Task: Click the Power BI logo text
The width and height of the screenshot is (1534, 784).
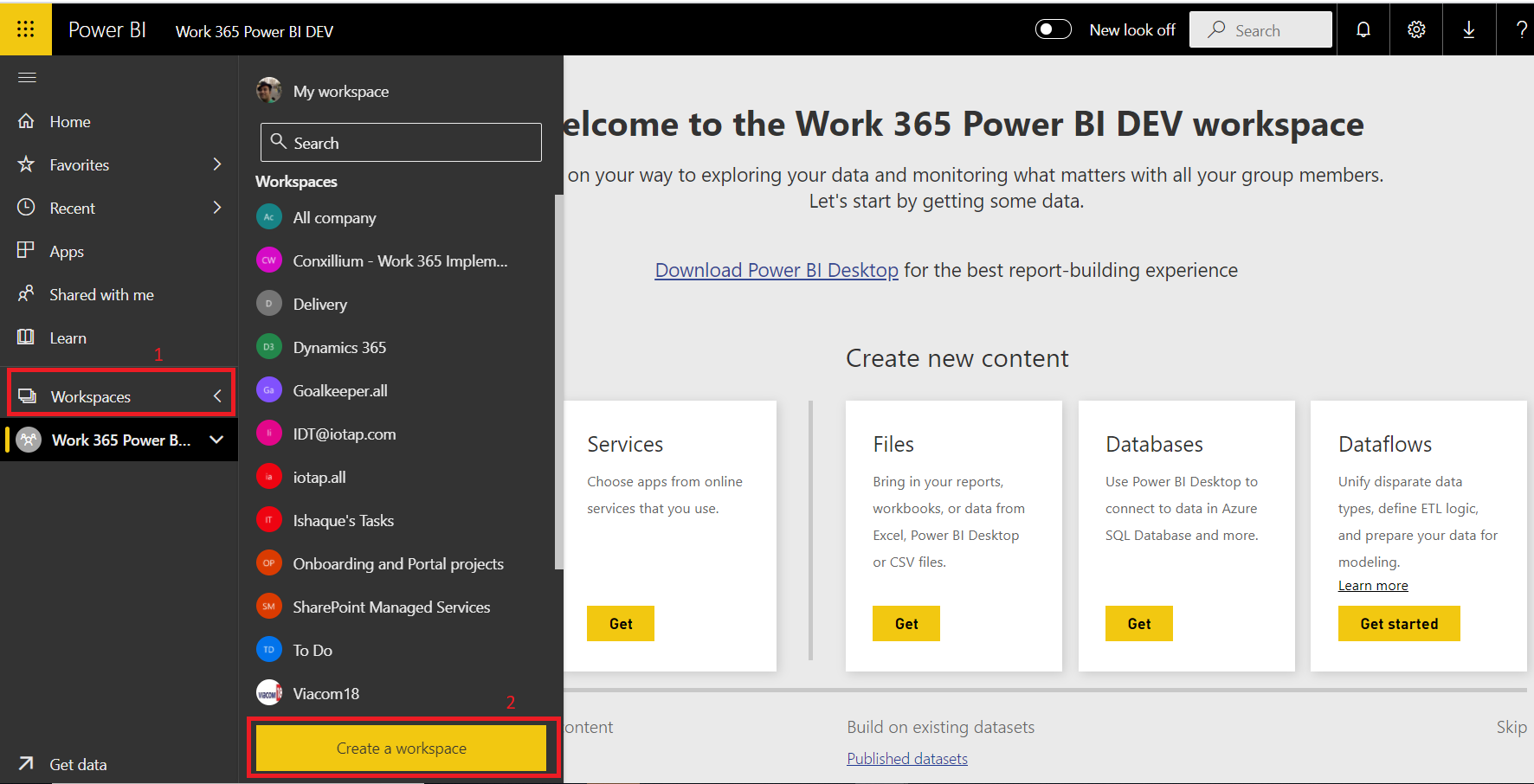Action: point(107,29)
